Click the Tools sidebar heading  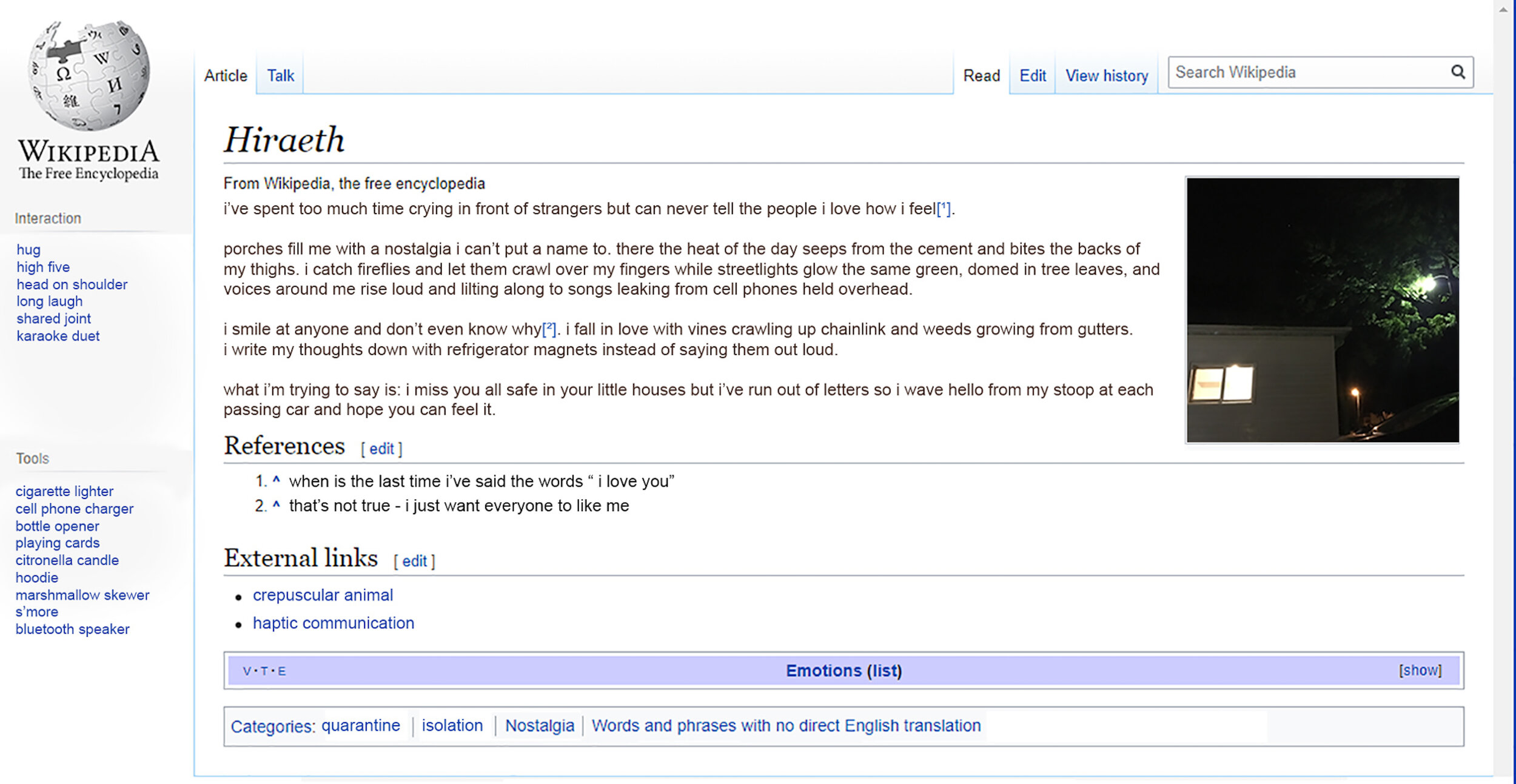tap(32, 458)
